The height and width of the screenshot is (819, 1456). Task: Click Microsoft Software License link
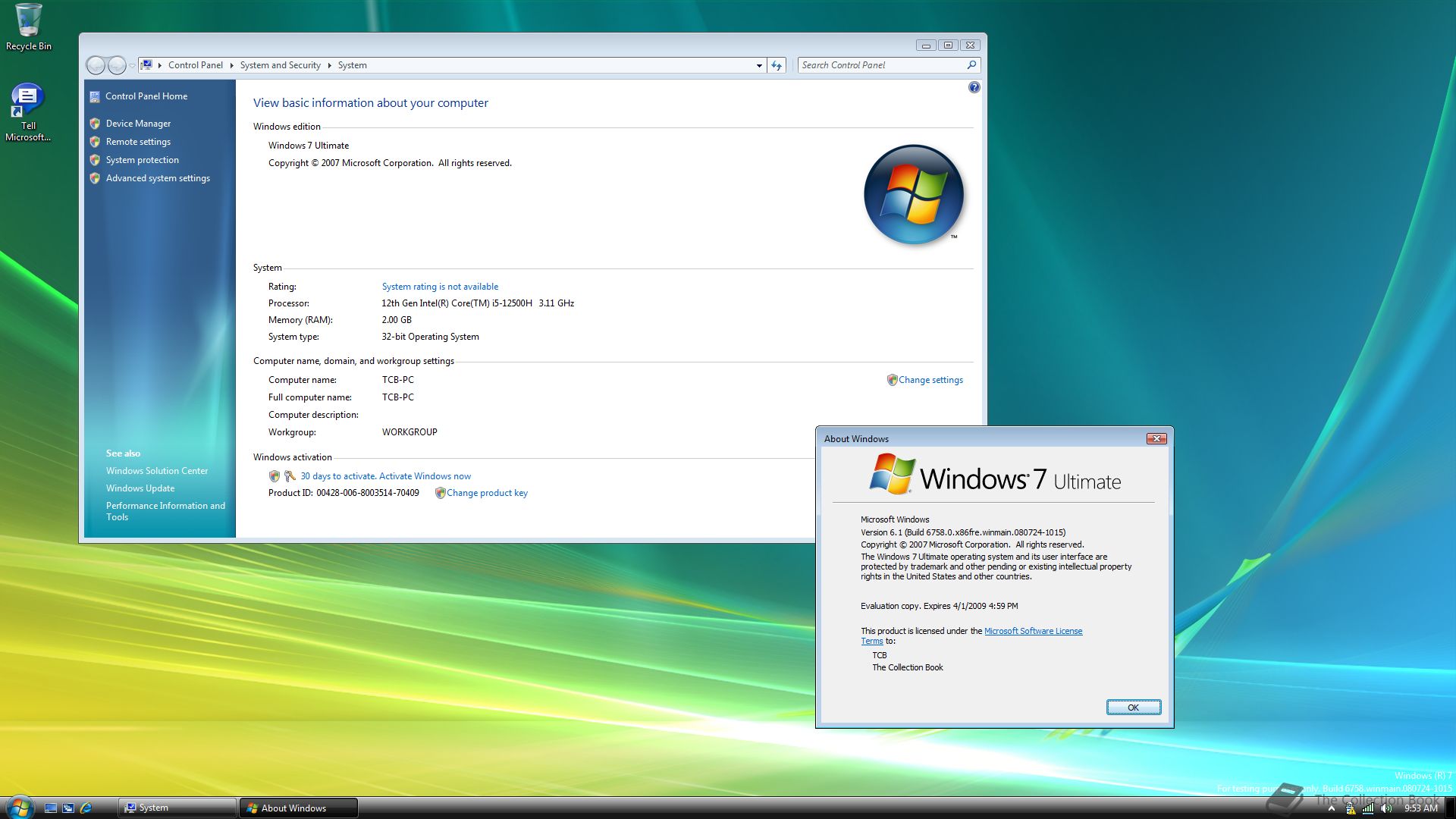[1033, 631]
